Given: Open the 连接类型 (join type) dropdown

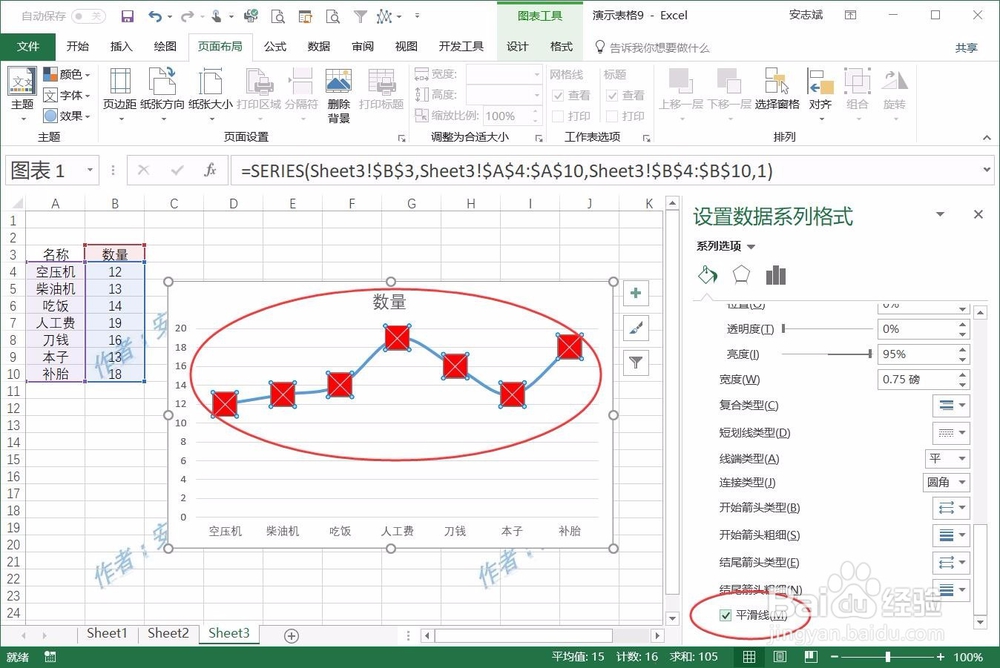Looking at the screenshot, I should click(x=946, y=482).
